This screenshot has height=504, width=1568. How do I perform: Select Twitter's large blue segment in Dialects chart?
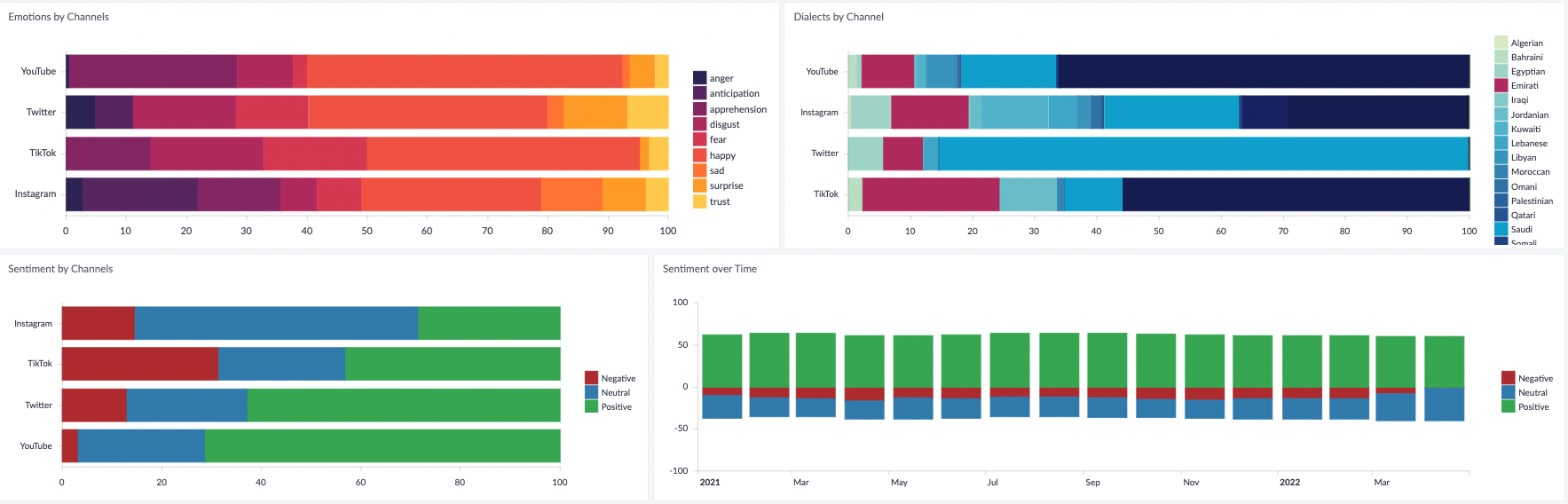click(x=1202, y=154)
